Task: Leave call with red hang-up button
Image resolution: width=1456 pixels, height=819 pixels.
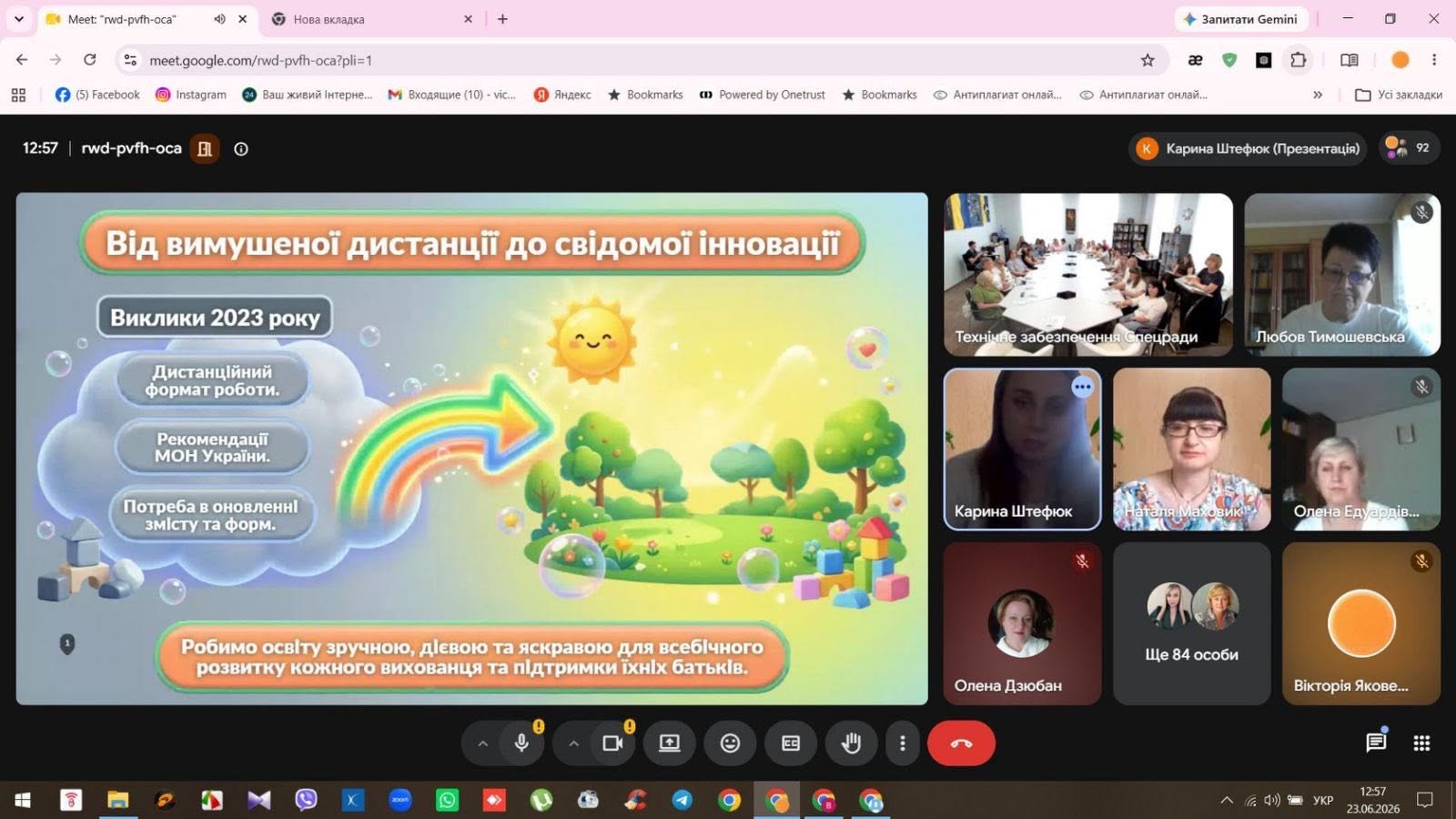Action: [x=961, y=743]
